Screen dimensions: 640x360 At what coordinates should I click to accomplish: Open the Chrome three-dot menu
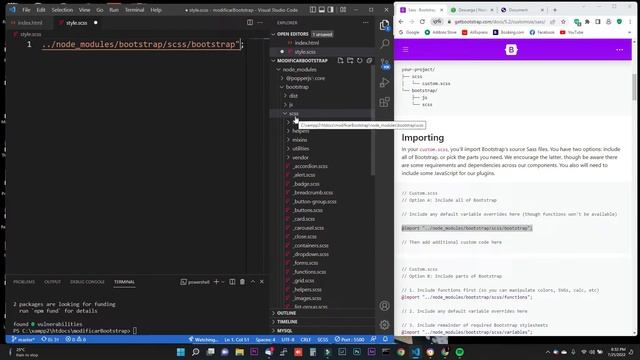point(630,22)
